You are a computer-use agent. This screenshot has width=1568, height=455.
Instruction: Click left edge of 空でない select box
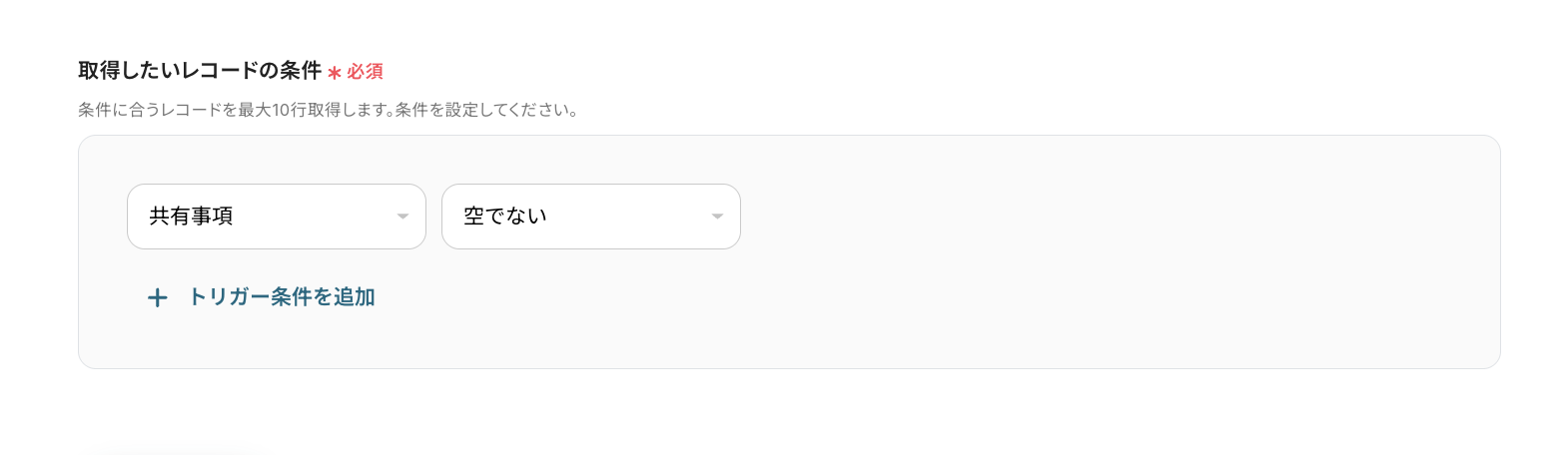(449, 217)
